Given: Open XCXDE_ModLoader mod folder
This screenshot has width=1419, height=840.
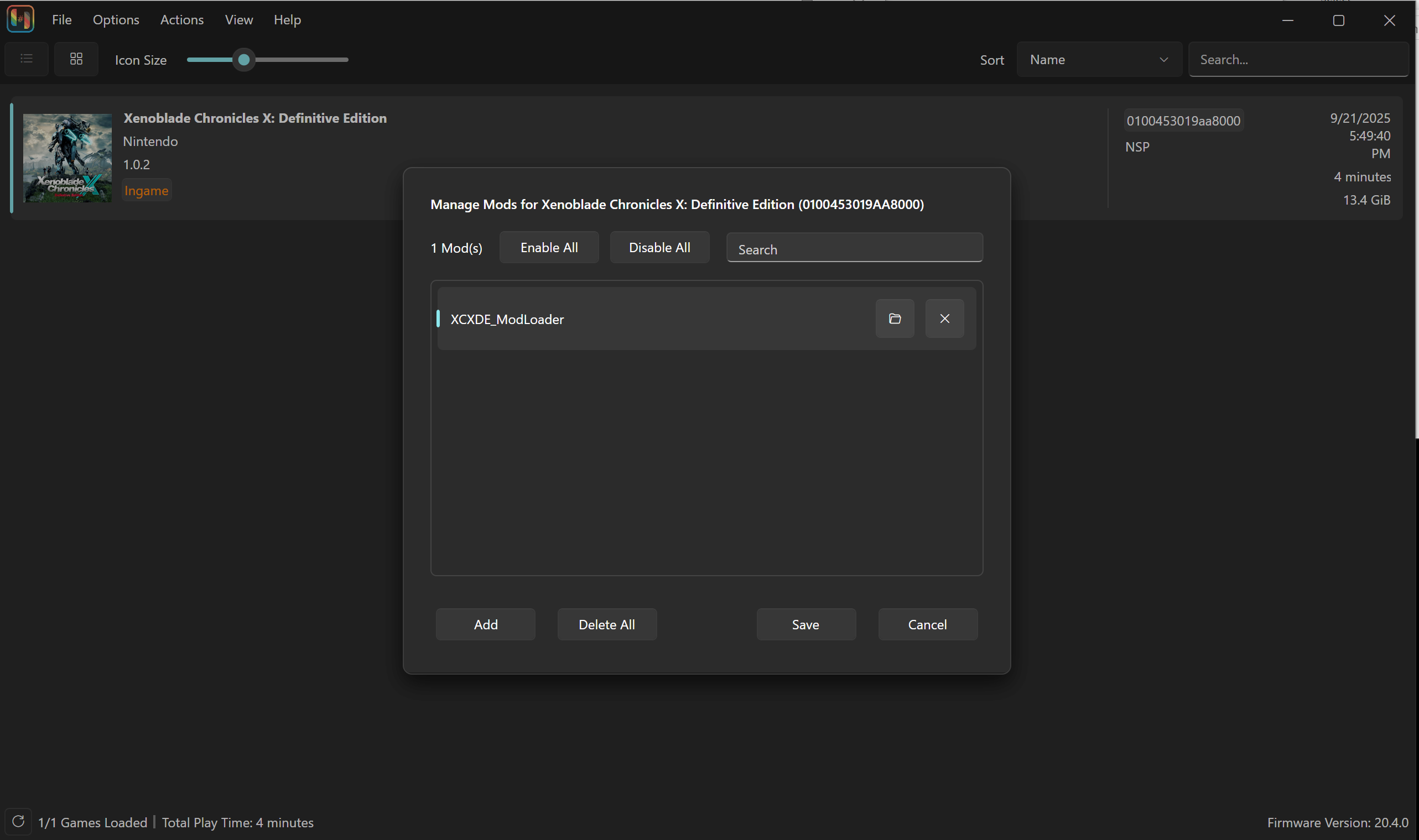Looking at the screenshot, I should click(x=894, y=319).
